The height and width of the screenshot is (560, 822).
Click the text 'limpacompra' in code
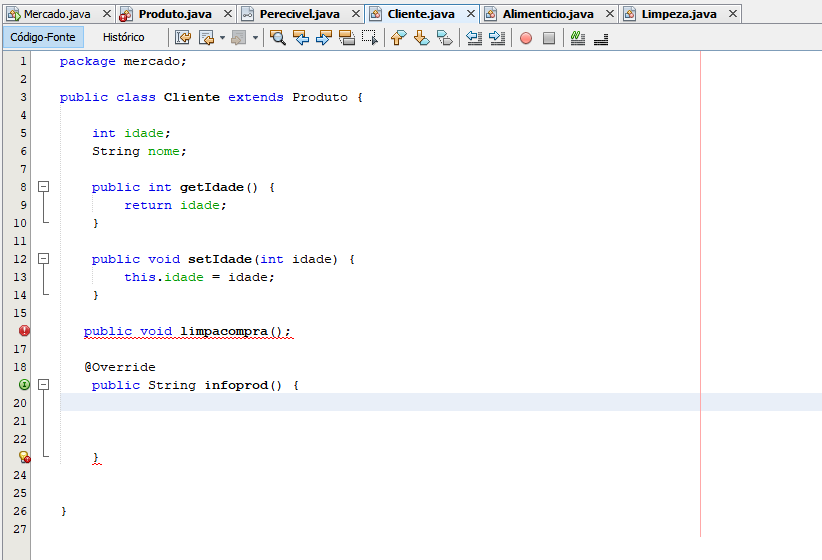click(224, 331)
